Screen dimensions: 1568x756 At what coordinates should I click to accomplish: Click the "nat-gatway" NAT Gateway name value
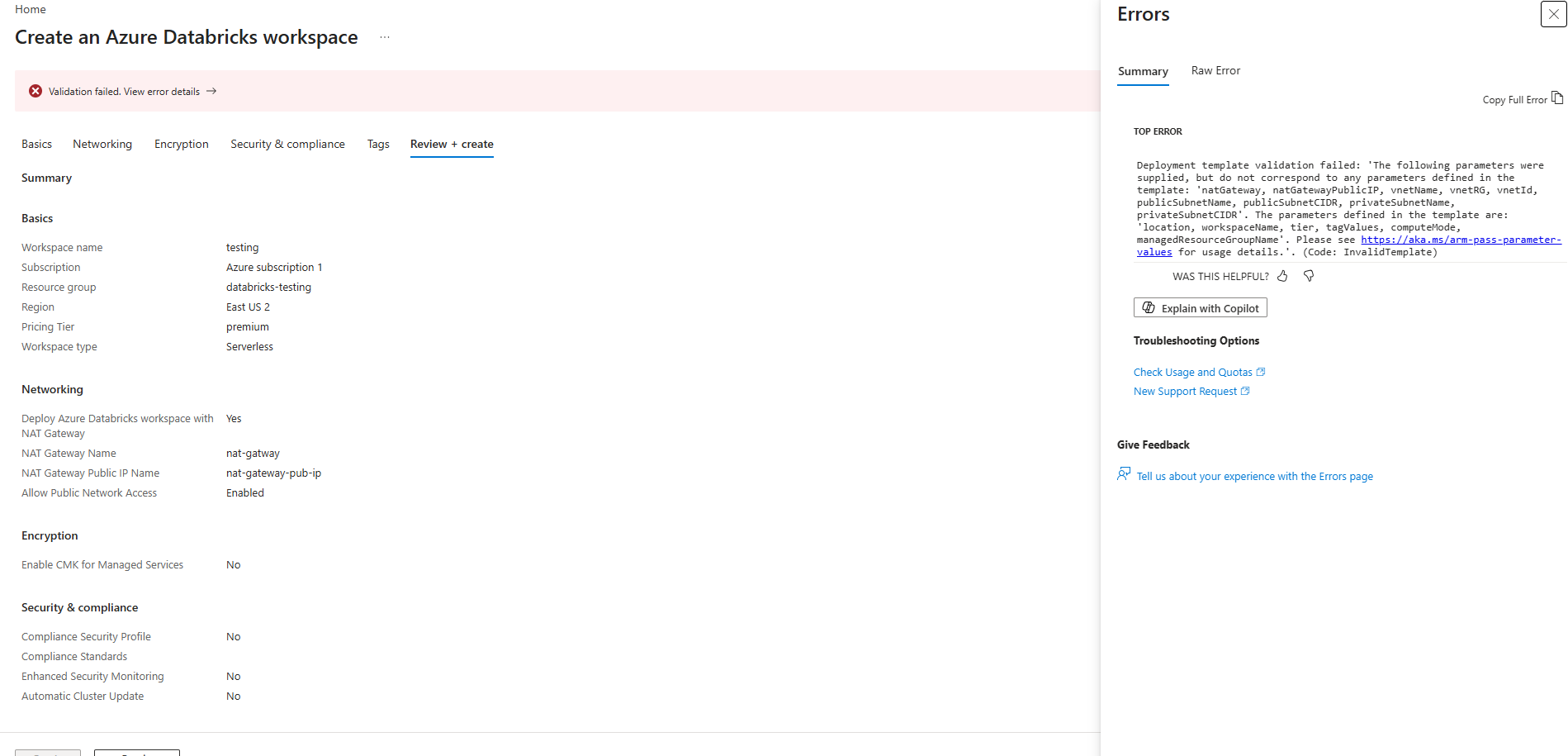click(x=253, y=454)
